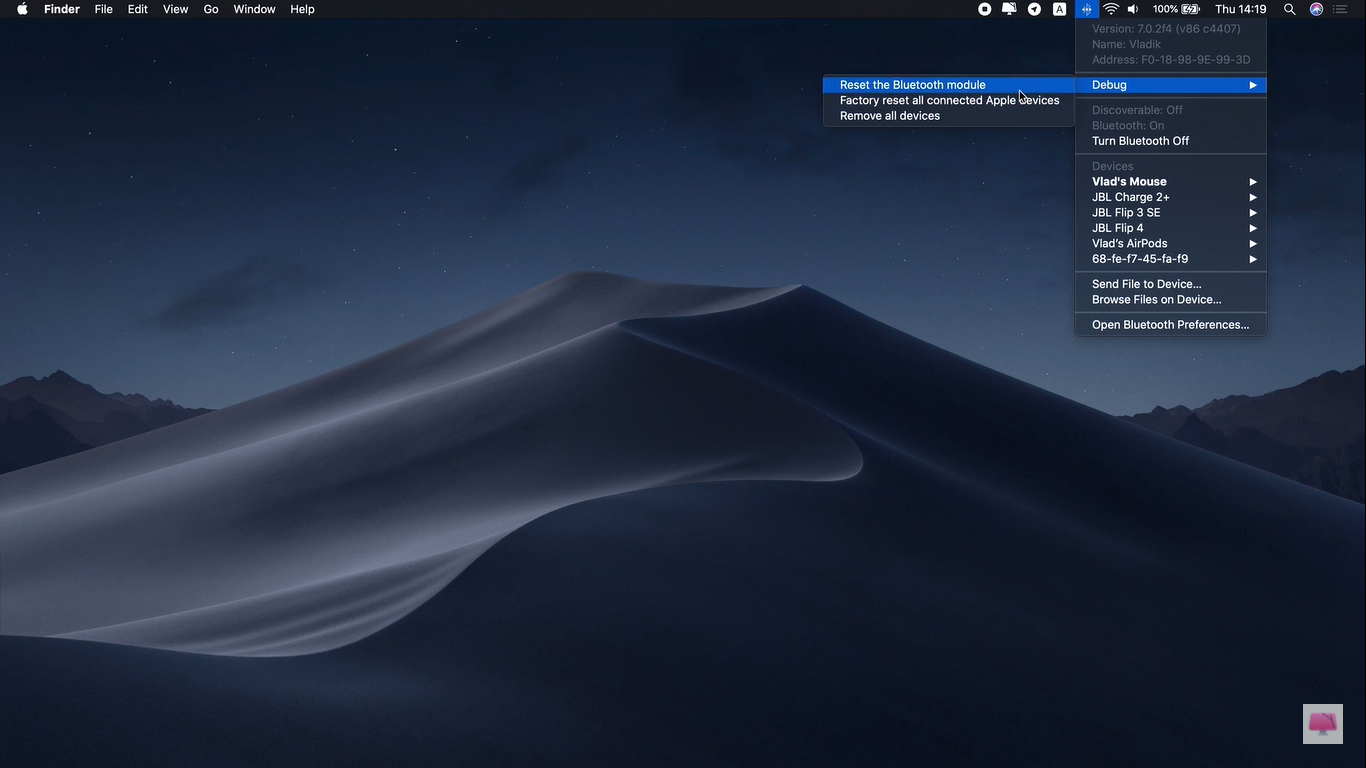Close the Bluetooth menu via its icon
1366x768 pixels.
pyautogui.click(x=1086, y=9)
